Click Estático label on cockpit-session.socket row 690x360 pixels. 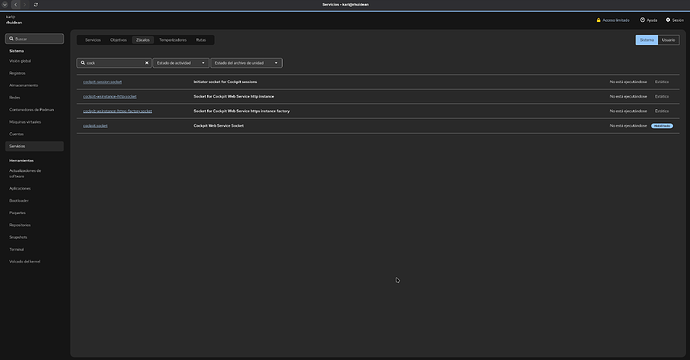pos(662,82)
